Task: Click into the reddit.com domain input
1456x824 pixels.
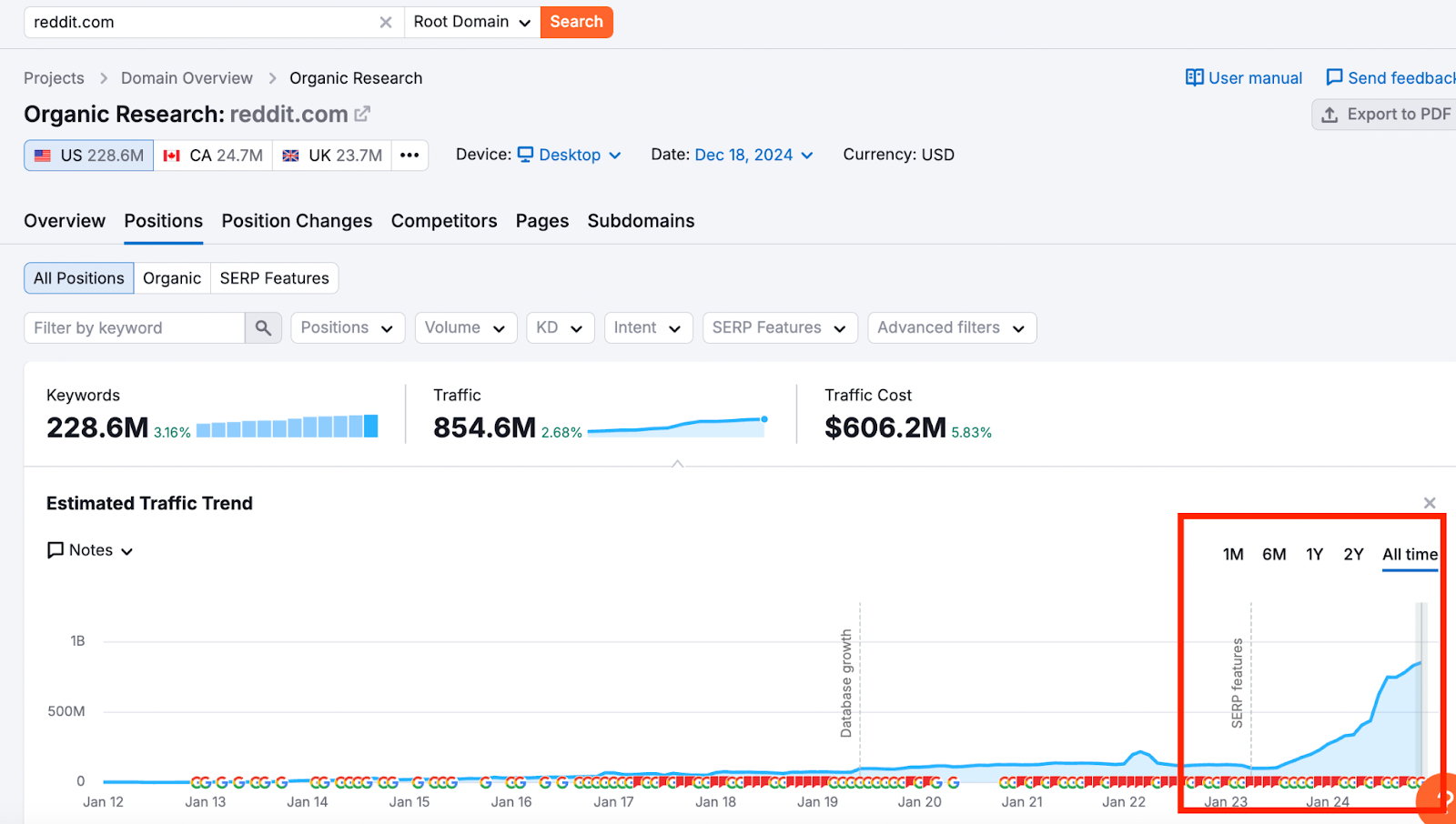Action: [x=200, y=22]
